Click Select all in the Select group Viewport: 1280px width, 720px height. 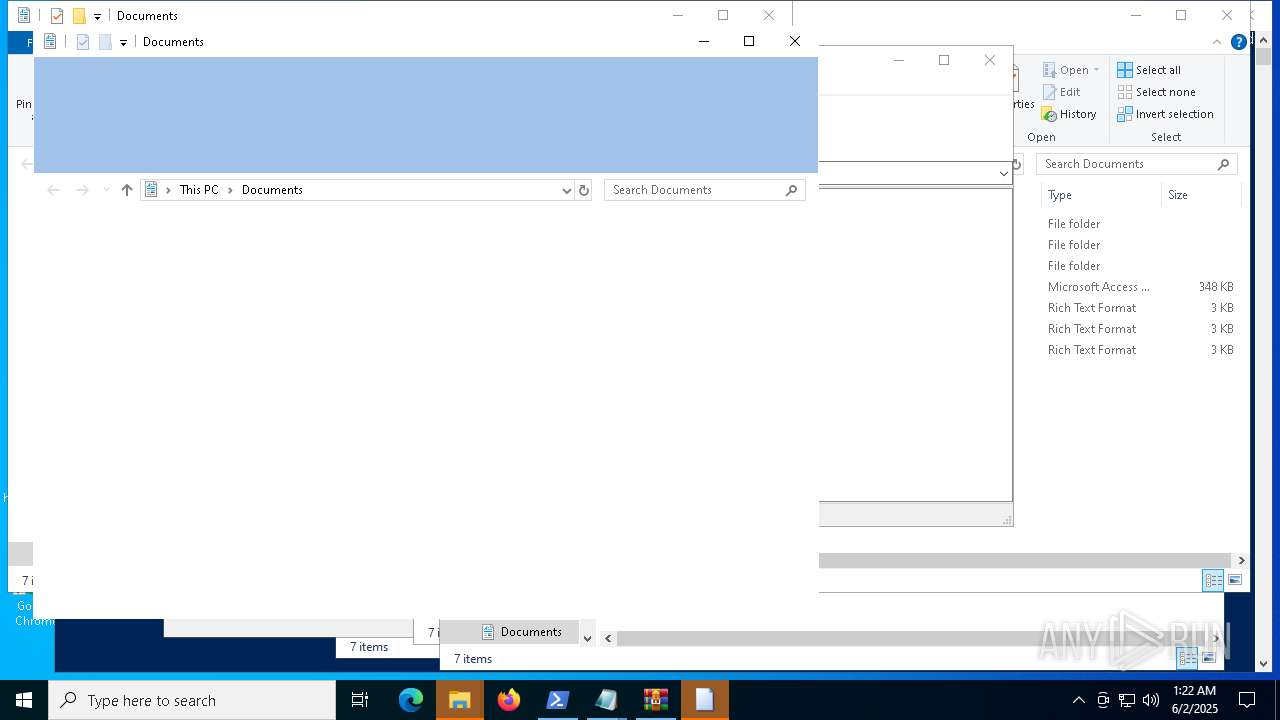pyautogui.click(x=1158, y=70)
